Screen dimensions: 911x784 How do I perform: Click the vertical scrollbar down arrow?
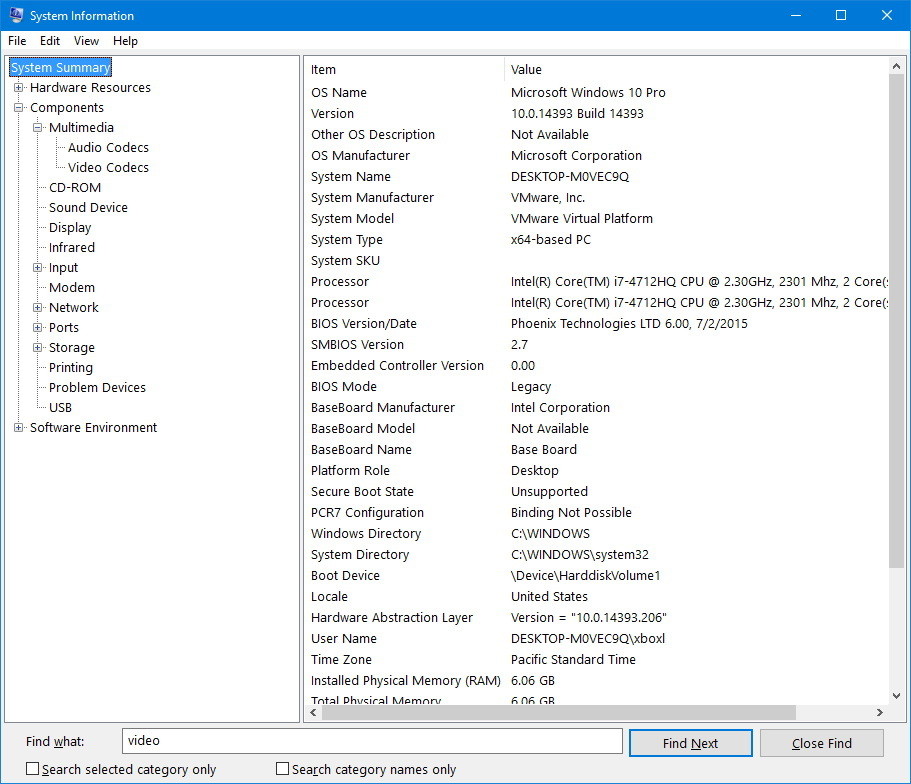[896, 696]
